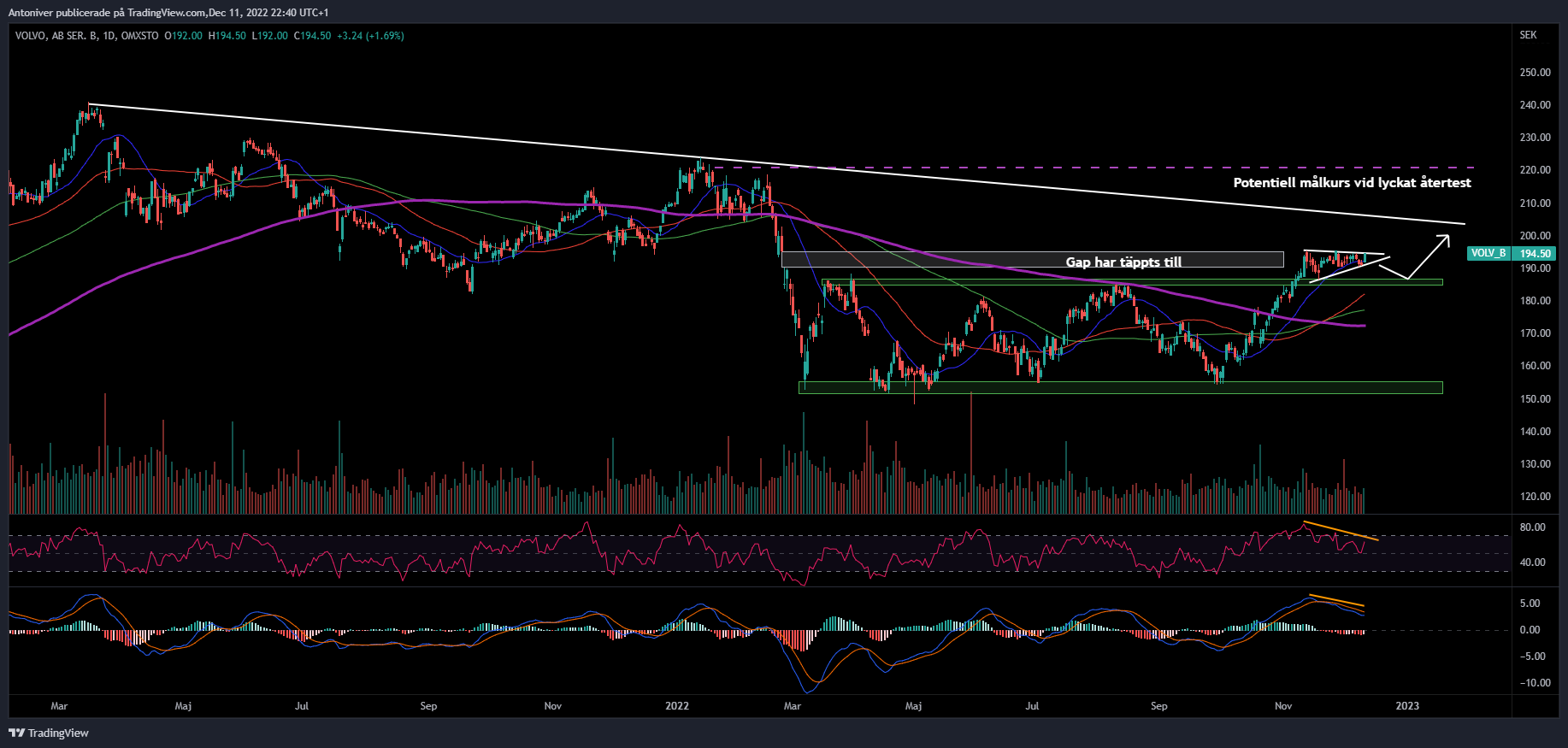Click the TradingView logo in the footer
Screen dimensions: 1568x748
coord(49,733)
